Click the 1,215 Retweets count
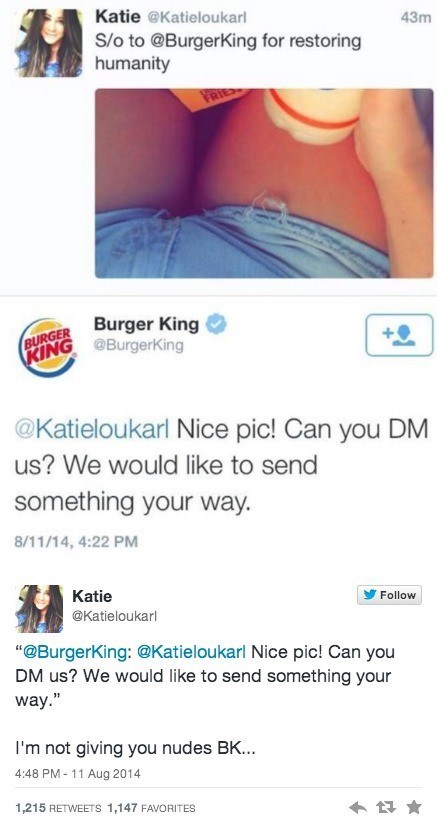437x823 pixels. [x=58, y=808]
